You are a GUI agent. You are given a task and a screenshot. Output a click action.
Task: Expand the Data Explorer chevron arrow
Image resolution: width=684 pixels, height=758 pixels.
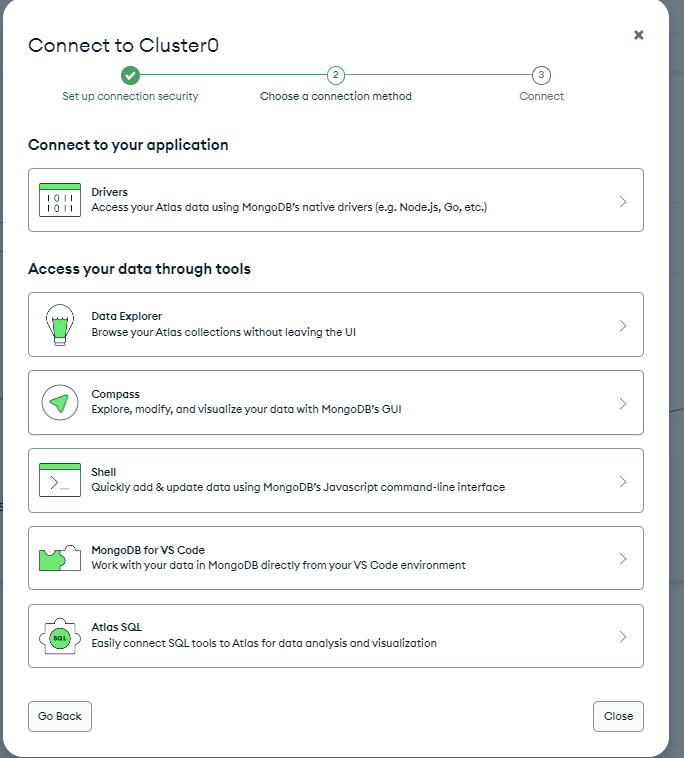[x=623, y=326]
